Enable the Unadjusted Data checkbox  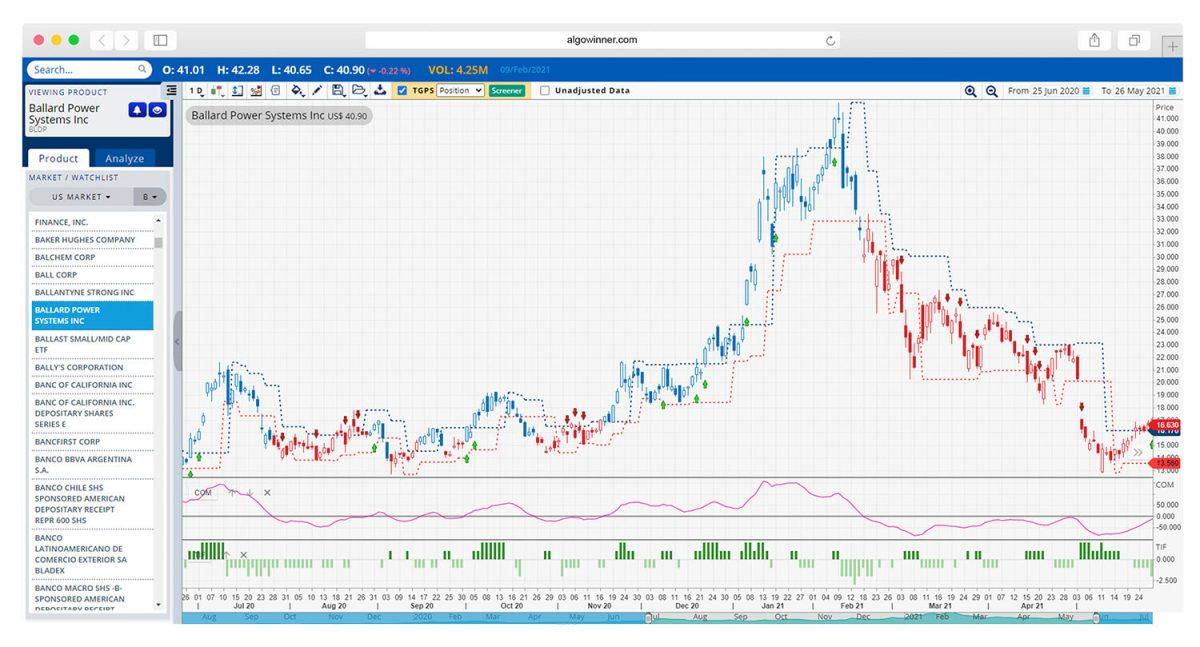545,90
